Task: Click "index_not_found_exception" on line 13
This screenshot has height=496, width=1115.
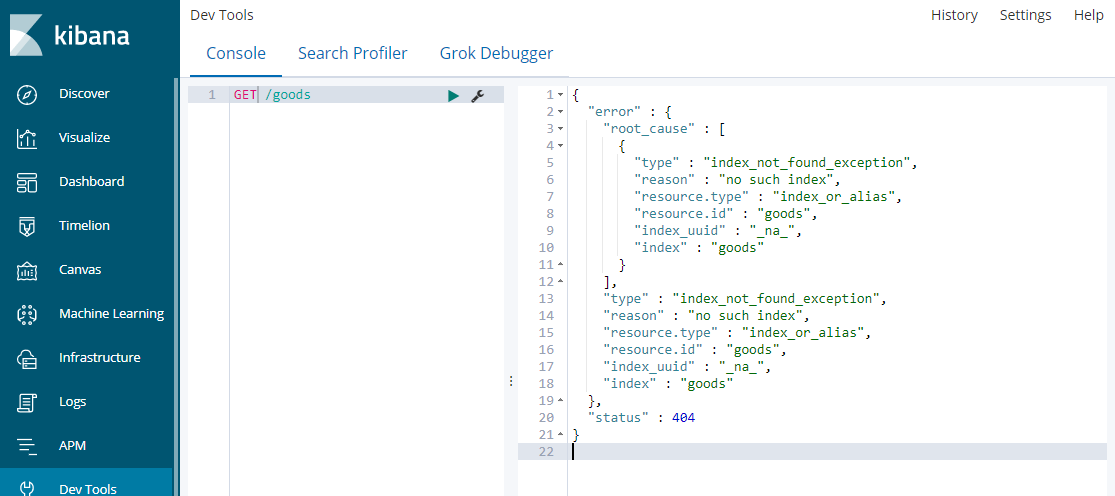Action: (777, 298)
